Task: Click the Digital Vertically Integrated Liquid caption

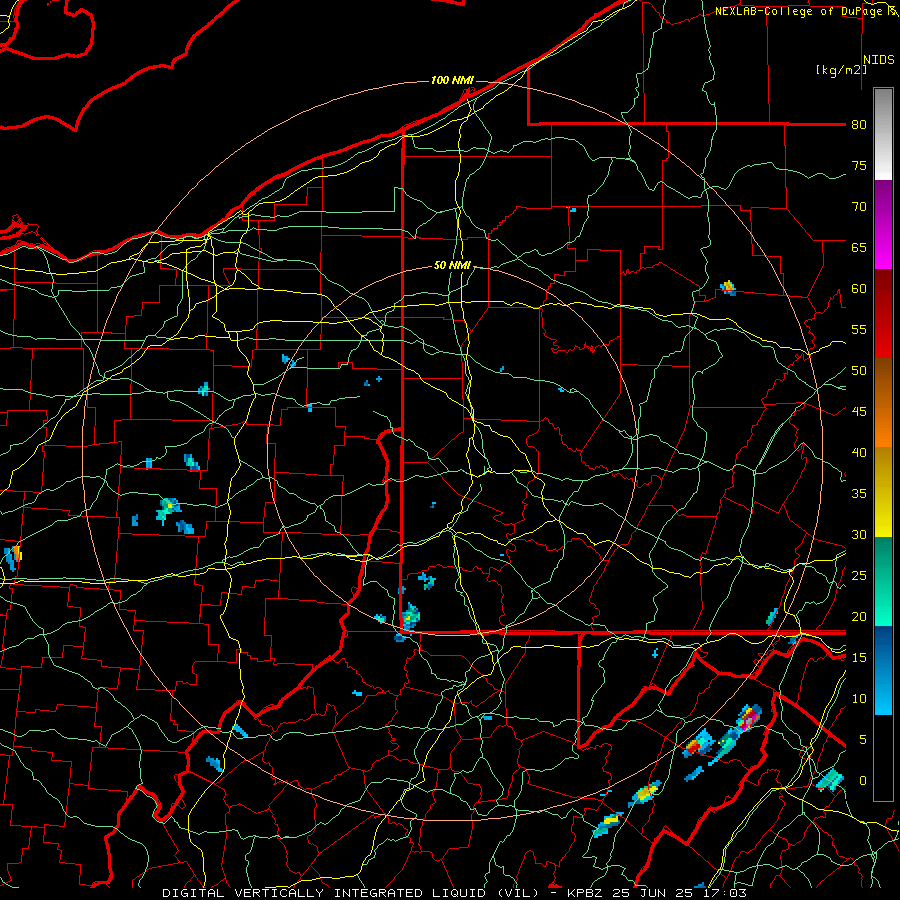Action: click(x=454, y=893)
